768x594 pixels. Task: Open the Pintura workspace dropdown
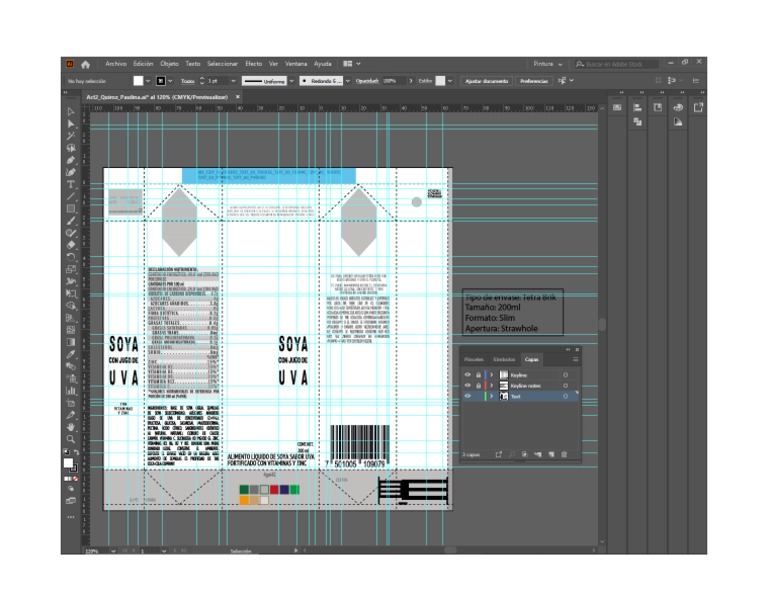pyautogui.click(x=548, y=63)
